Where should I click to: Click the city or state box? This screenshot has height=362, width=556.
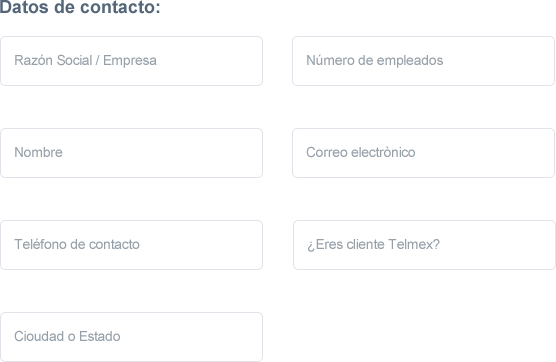pos(131,337)
